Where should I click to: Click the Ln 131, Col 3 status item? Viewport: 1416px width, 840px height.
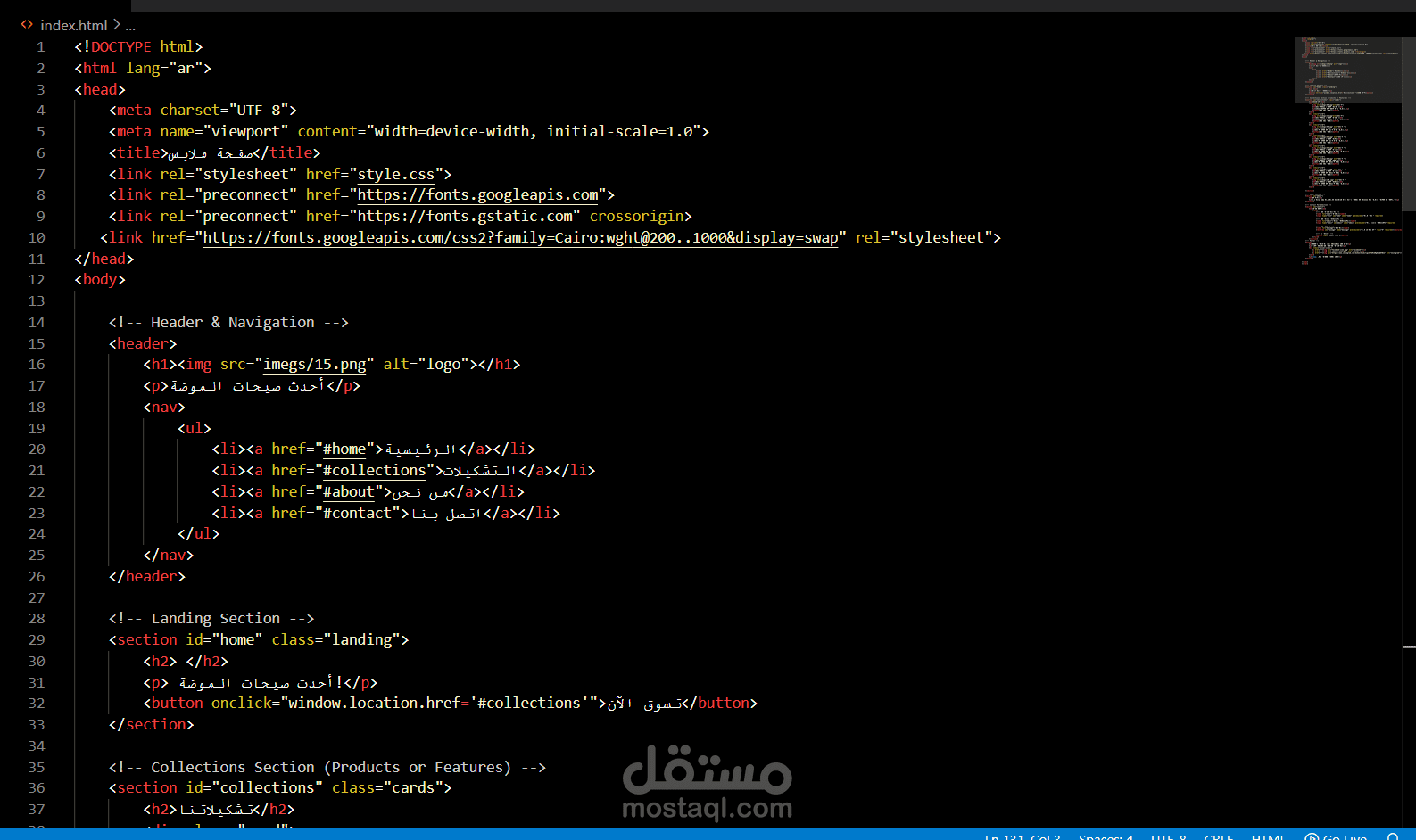pyautogui.click(x=1023, y=836)
